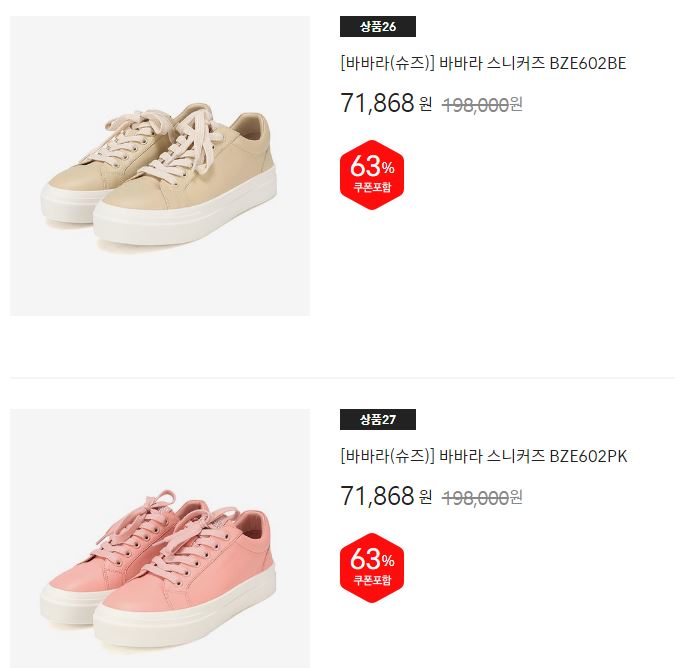Screen dimensions: 675x668
Task: Click the BZE602PK model code text
Action: click(588, 456)
